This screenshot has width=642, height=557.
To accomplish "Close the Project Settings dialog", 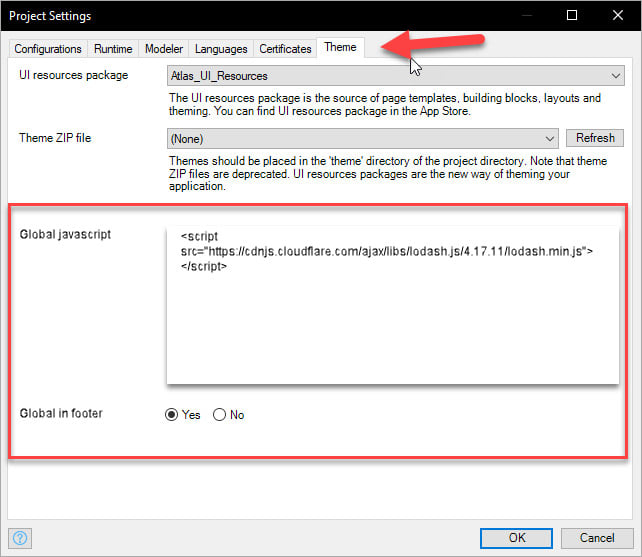I will click(617, 16).
